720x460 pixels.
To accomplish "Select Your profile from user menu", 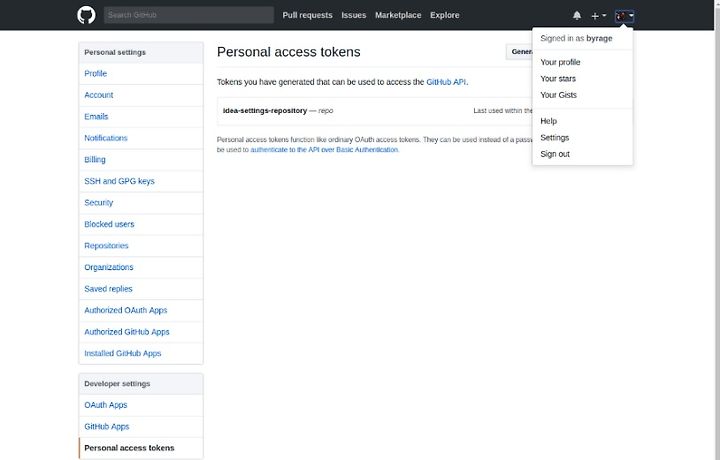I will [x=582, y=62].
